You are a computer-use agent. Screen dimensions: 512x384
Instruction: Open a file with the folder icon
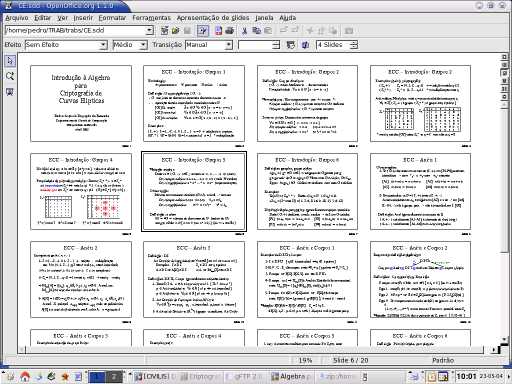click(x=176, y=31)
